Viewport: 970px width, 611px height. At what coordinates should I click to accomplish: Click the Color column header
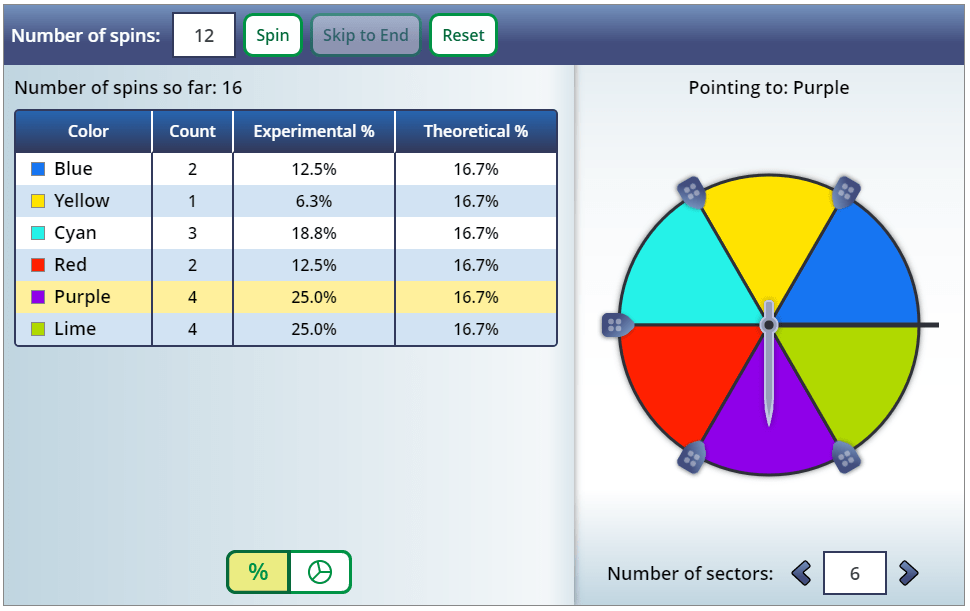pyautogui.click(x=88, y=131)
